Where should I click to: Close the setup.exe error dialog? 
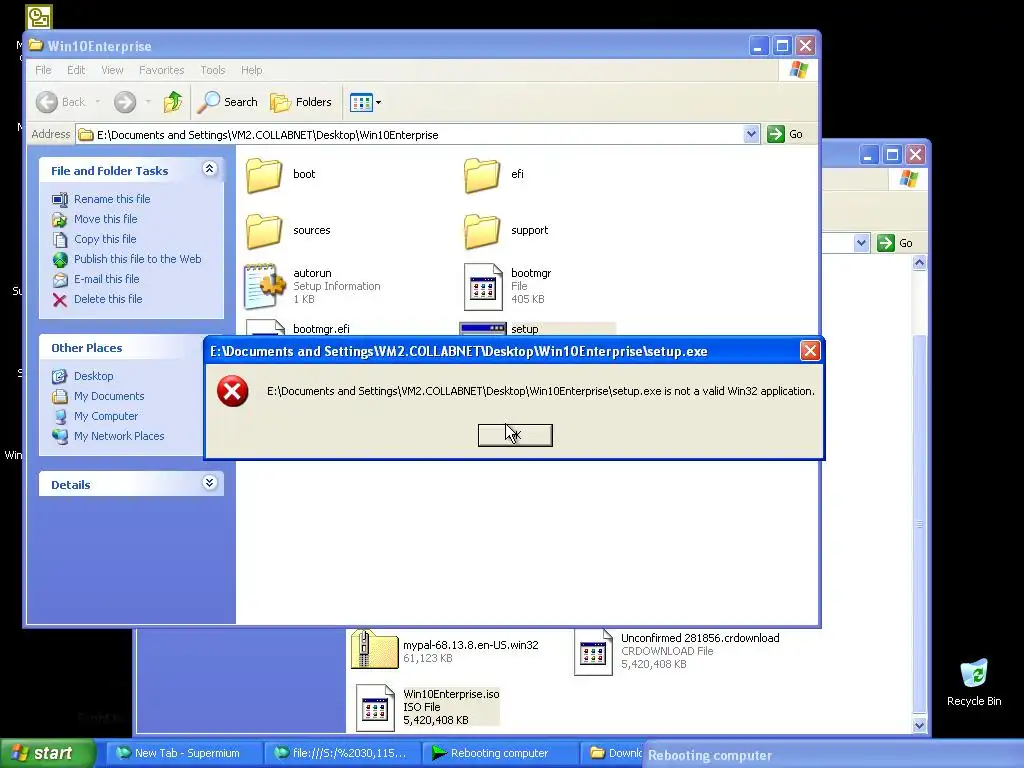coord(810,351)
